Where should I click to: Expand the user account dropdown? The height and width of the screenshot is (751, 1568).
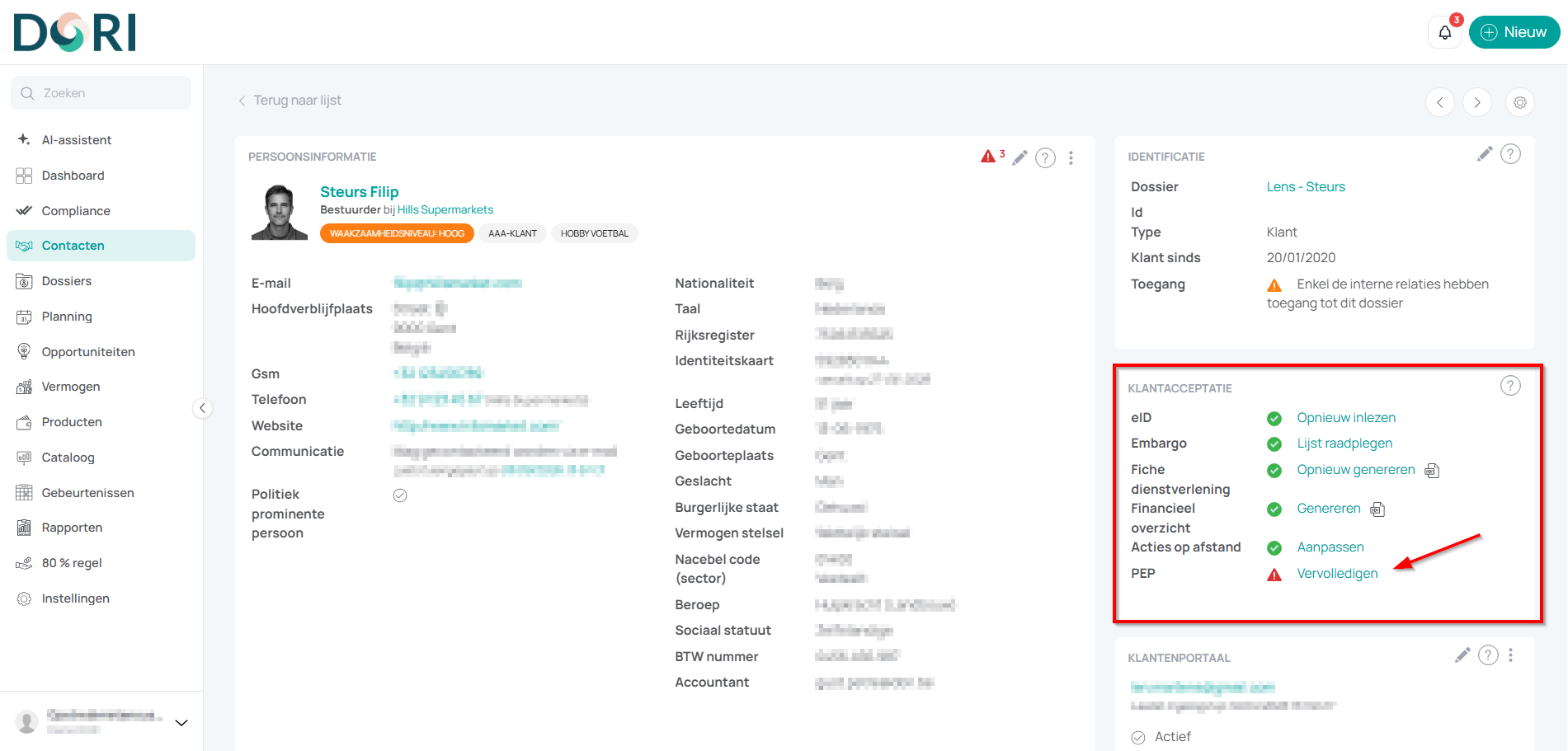[181, 723]
